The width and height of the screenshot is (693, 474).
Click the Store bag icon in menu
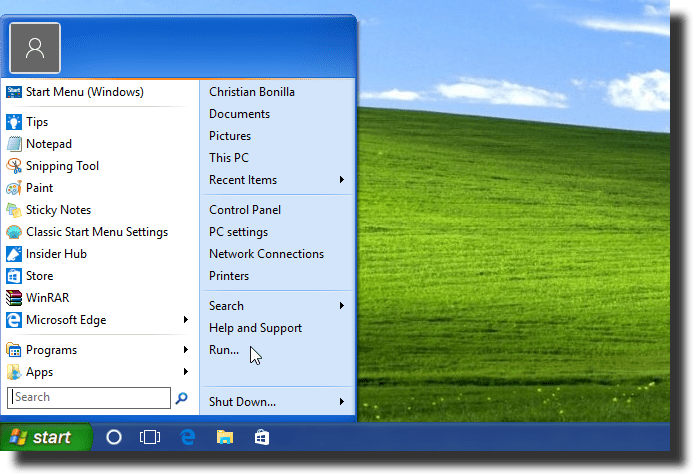(x=14, y=276)
